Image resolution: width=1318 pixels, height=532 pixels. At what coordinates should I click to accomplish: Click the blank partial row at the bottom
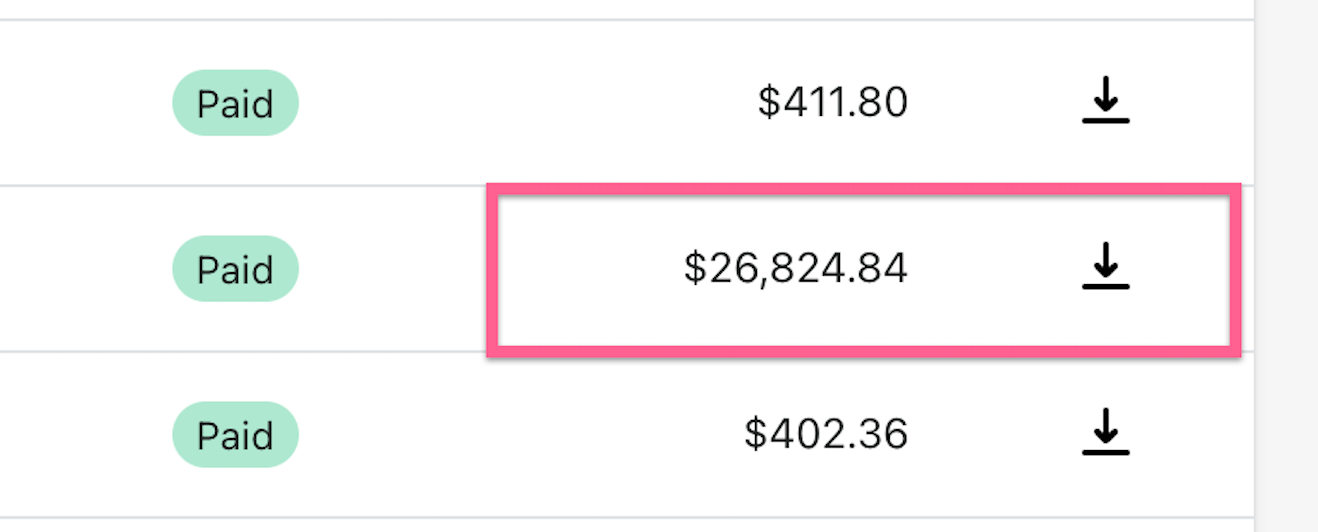click(x=627, y=525)
